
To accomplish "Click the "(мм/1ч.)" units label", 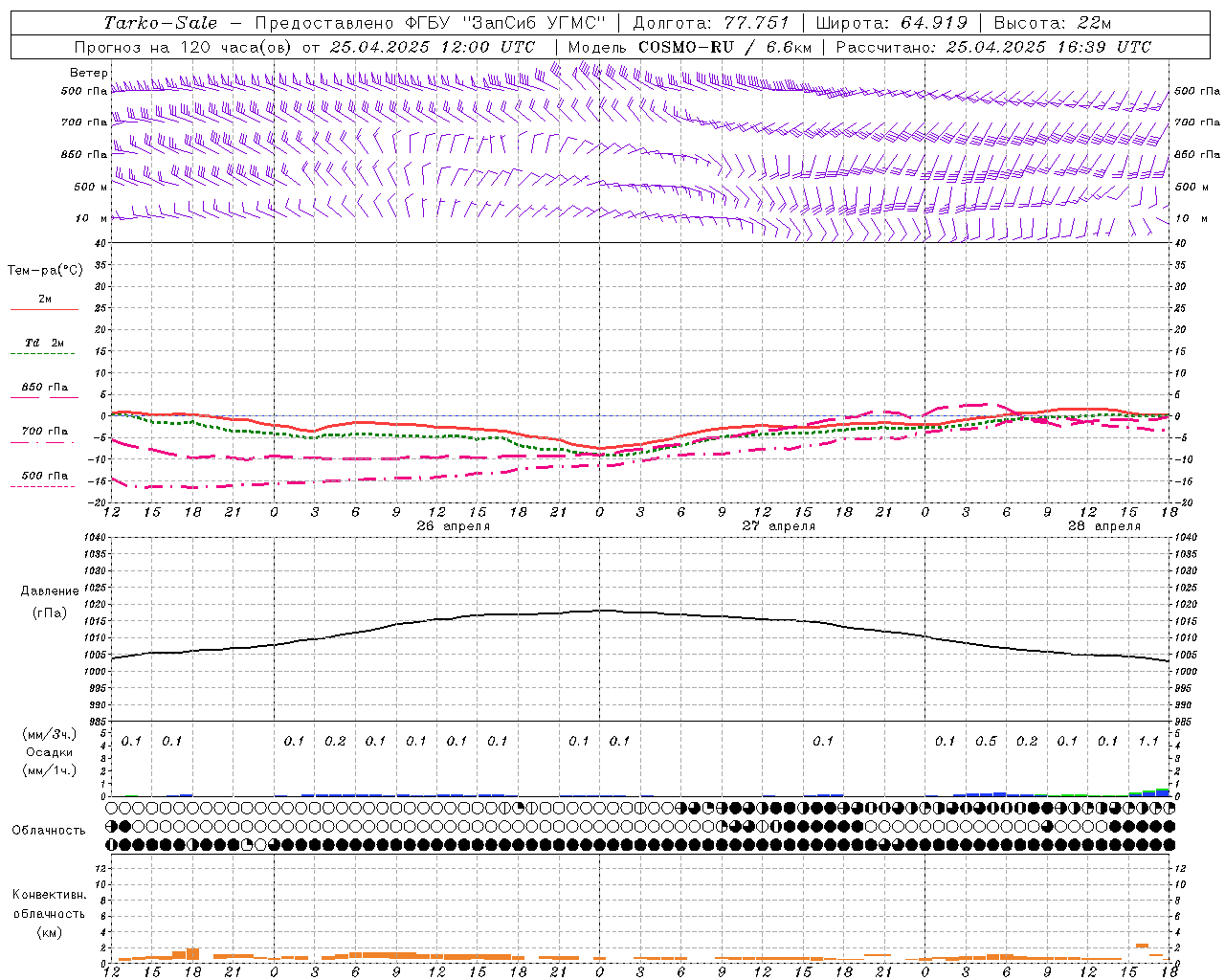I will coord(49,770).
